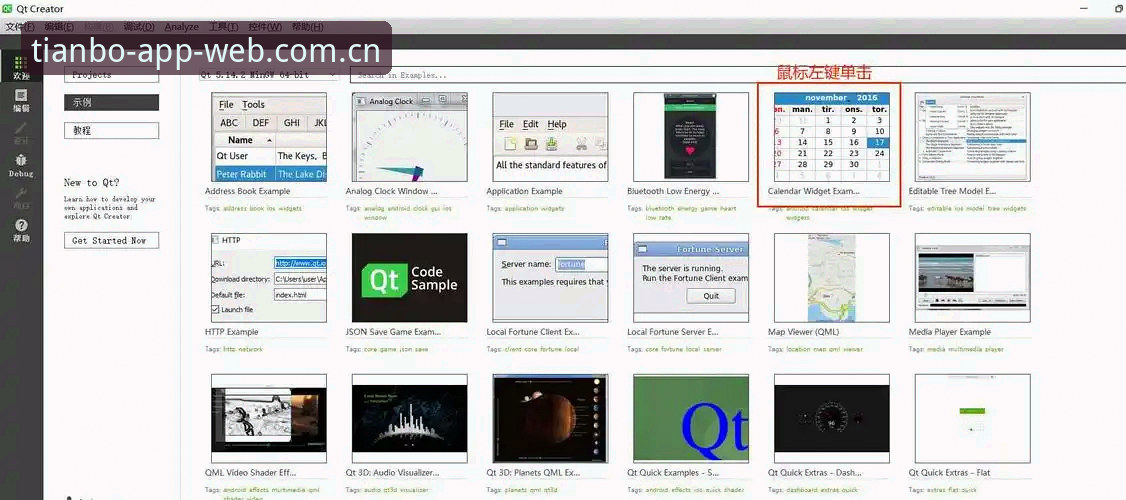Open the Qt Quick Extras - Flat thumbnail
Screen dimensions: 1126x500
point(972,418)
